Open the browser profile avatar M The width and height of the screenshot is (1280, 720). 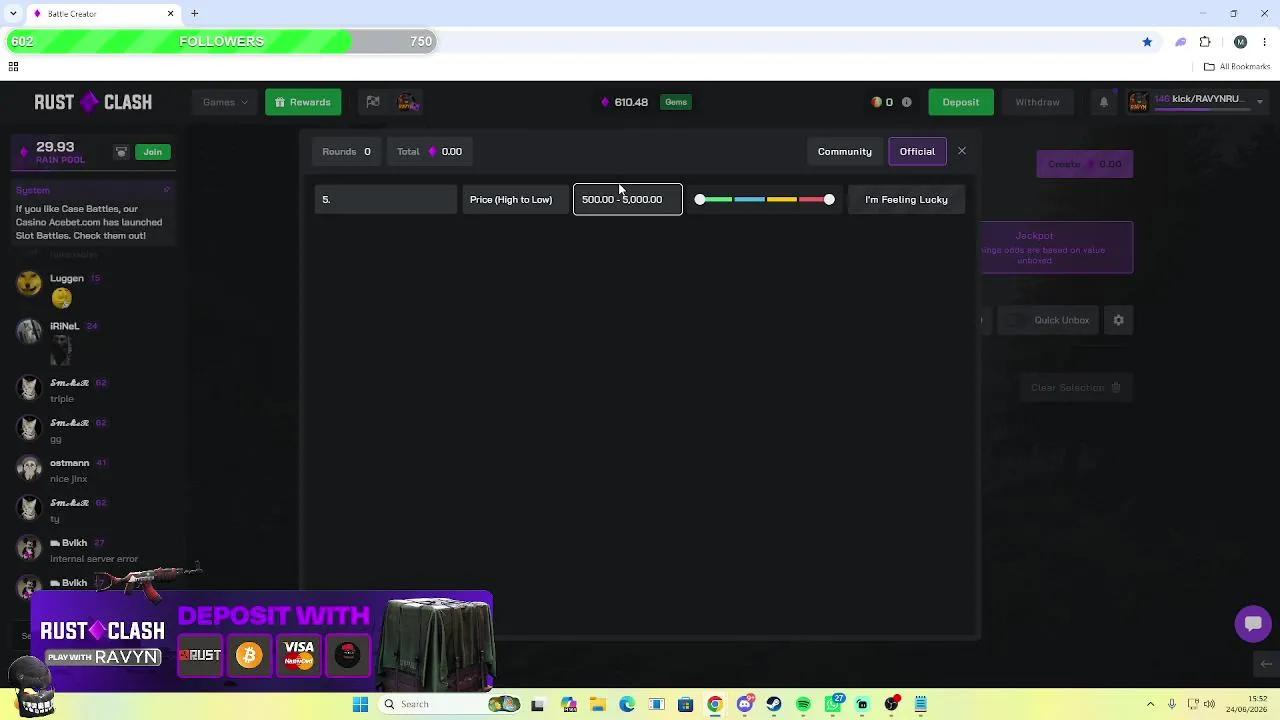(1240, 42)
